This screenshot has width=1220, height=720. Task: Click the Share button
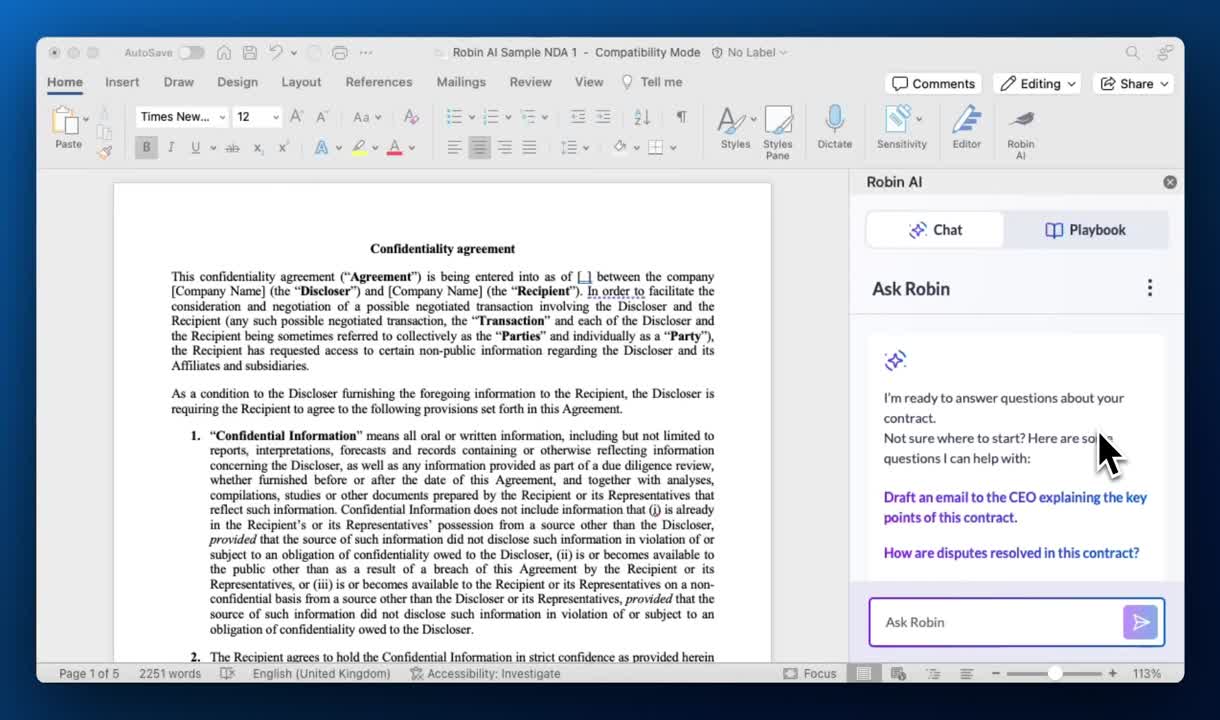pyautogui.click(x=1134, y=84)
